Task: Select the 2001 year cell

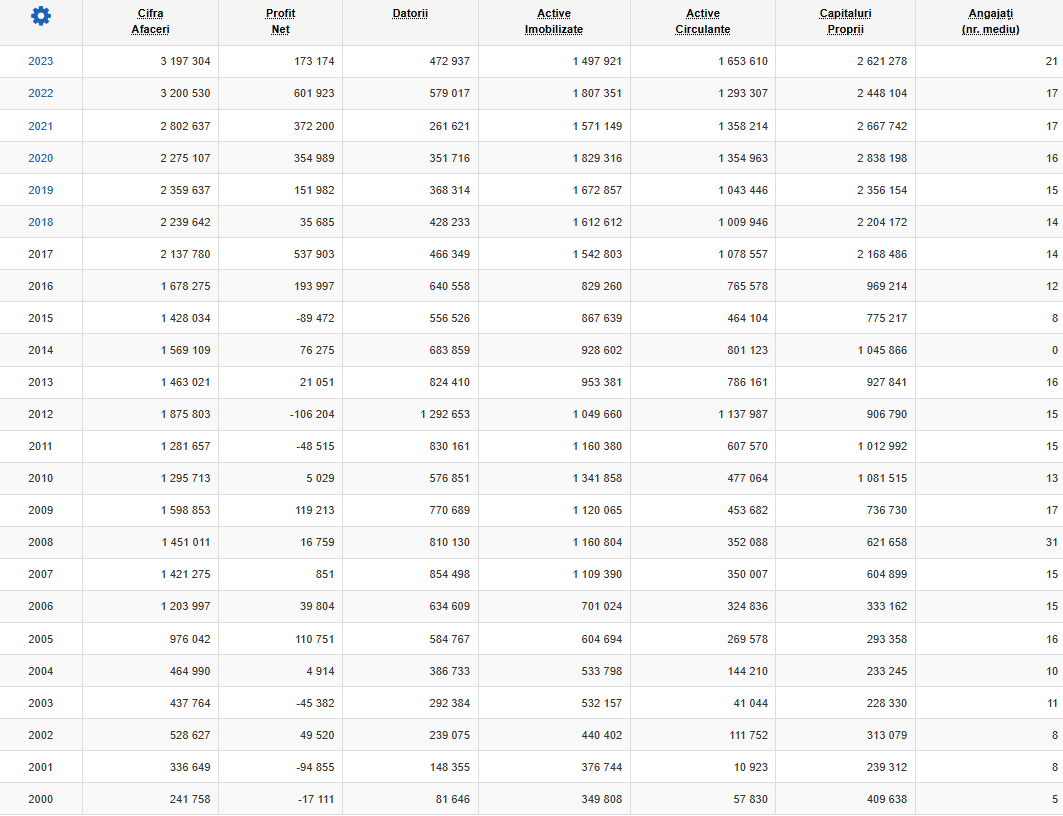Action: pyautogui.click(x=41, y=767)
